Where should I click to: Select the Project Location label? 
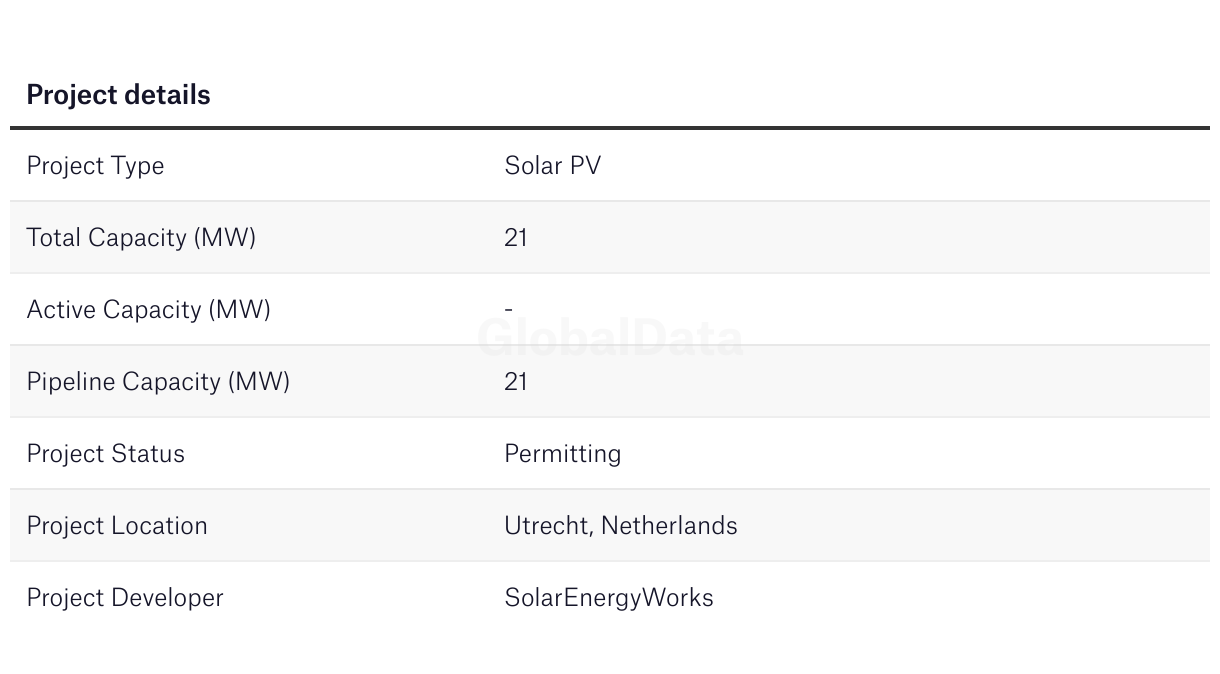point(117,526)
